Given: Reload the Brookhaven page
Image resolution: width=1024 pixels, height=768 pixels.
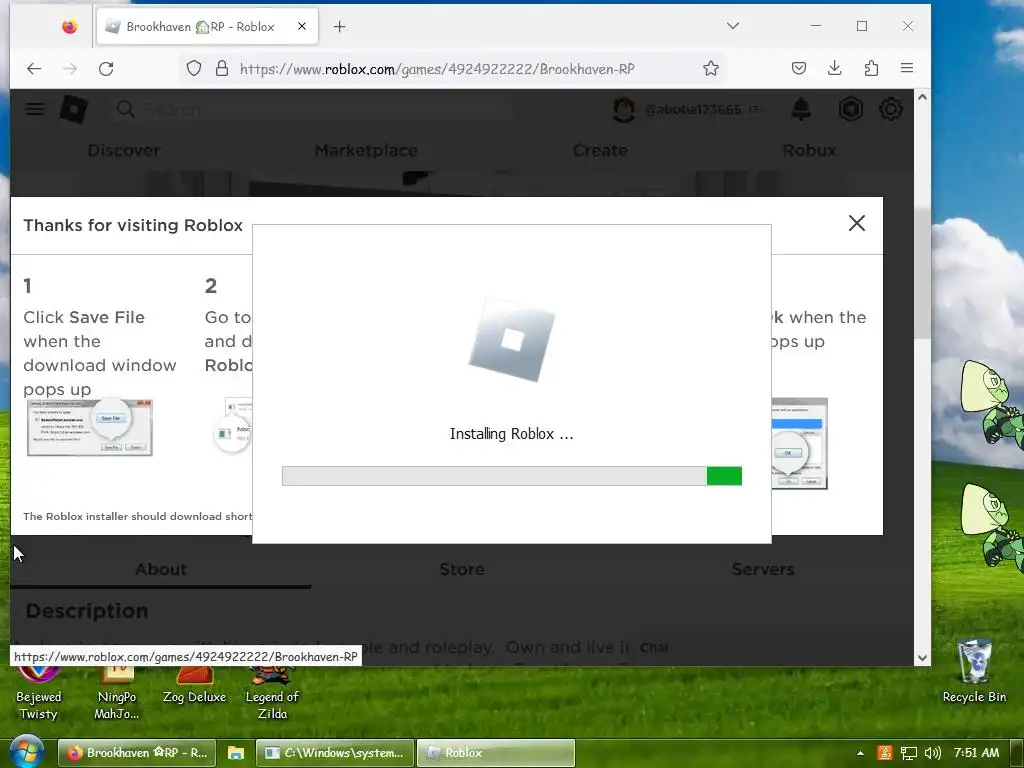Looking at the screenshot, I should [x=106, y=69].
